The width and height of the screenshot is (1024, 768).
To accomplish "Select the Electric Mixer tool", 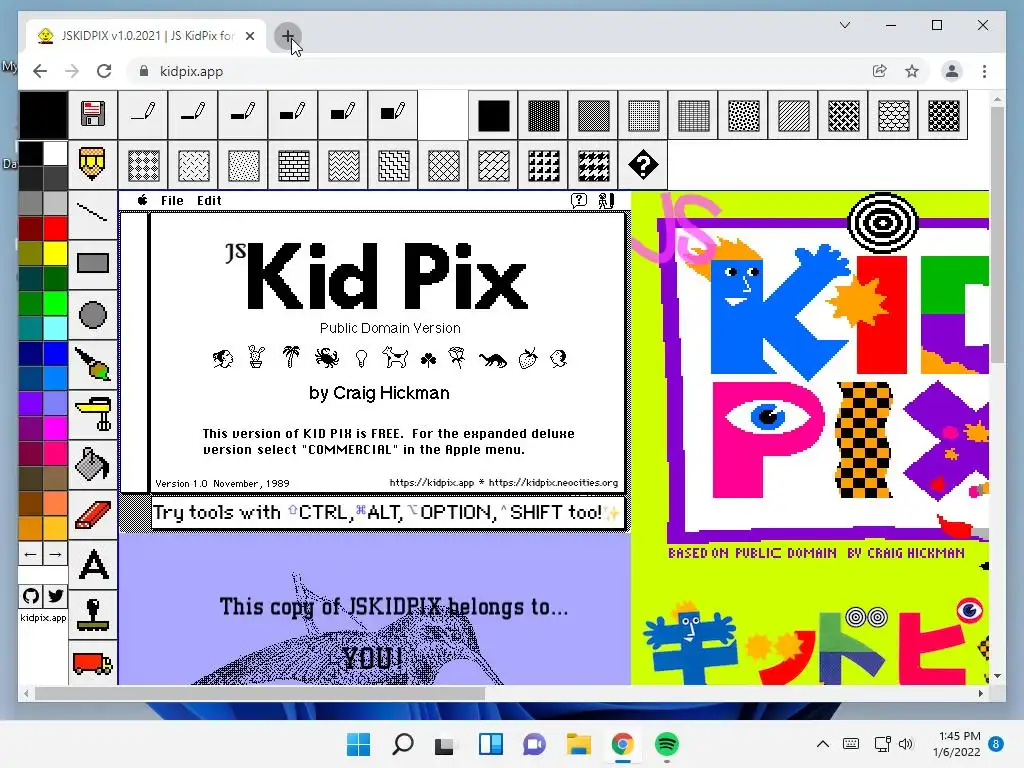I will pos(93,414).
